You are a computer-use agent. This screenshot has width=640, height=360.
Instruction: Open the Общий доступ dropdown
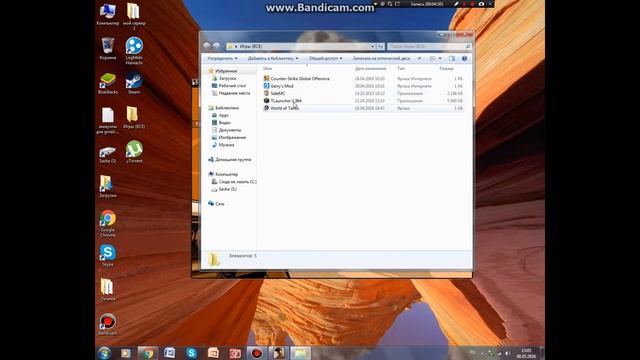pos(325,58)
